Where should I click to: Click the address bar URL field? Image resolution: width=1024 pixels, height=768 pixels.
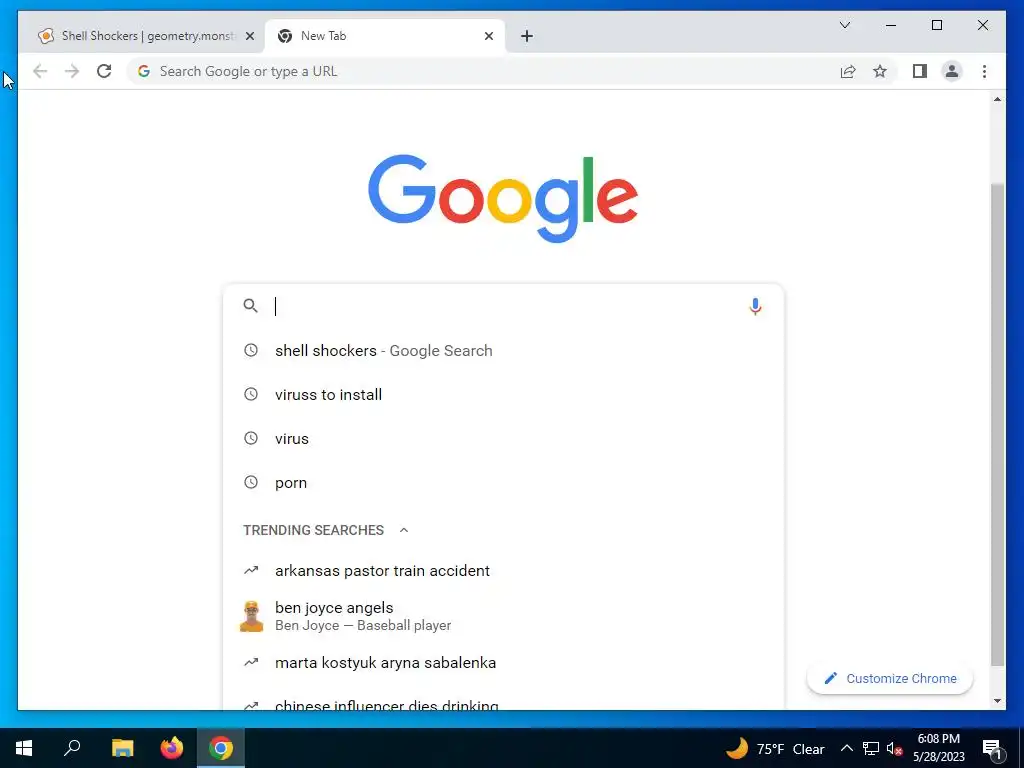click(x=483, y=71)
